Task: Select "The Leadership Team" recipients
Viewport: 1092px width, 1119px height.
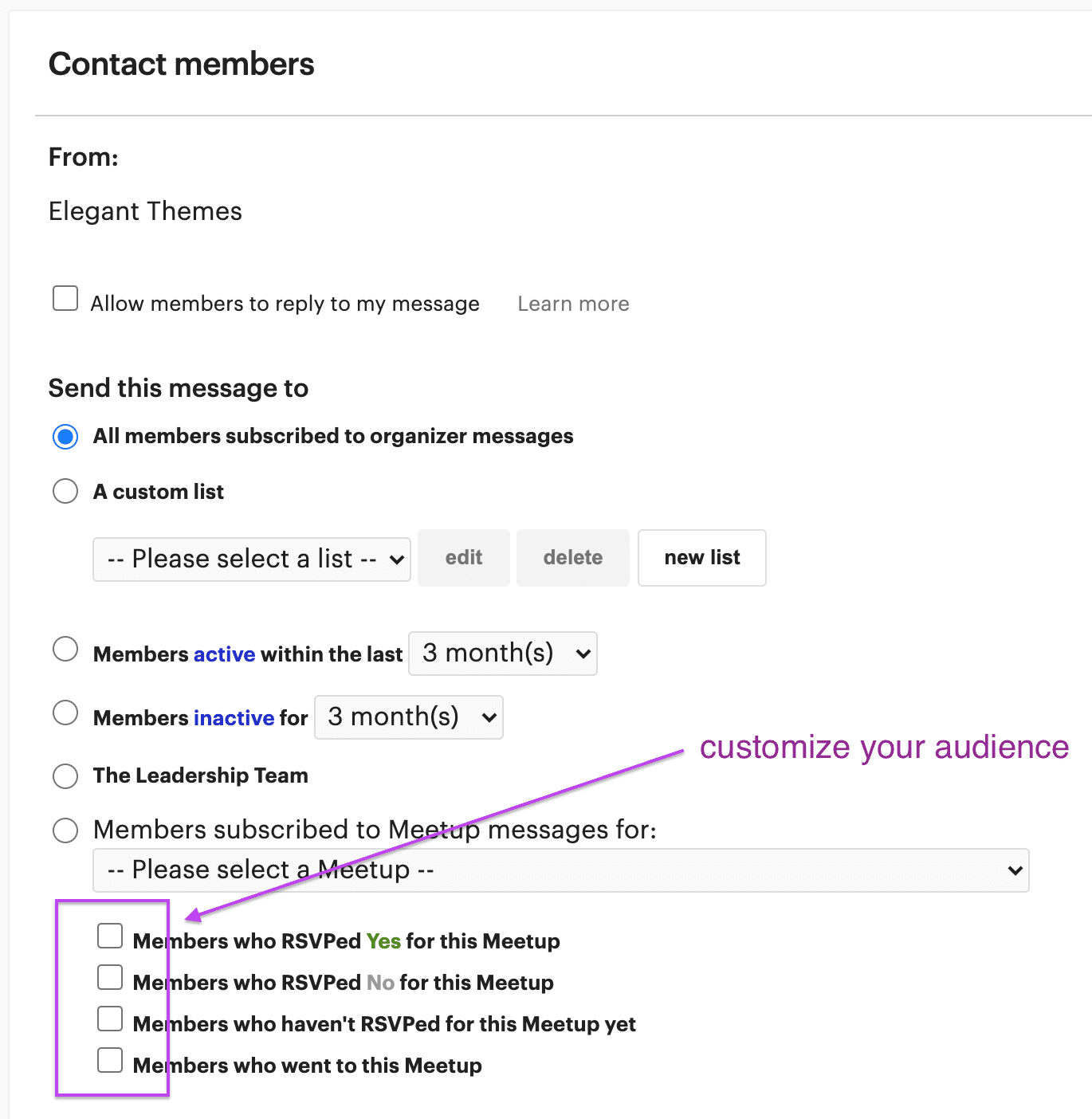Action: tap(65, 775)
